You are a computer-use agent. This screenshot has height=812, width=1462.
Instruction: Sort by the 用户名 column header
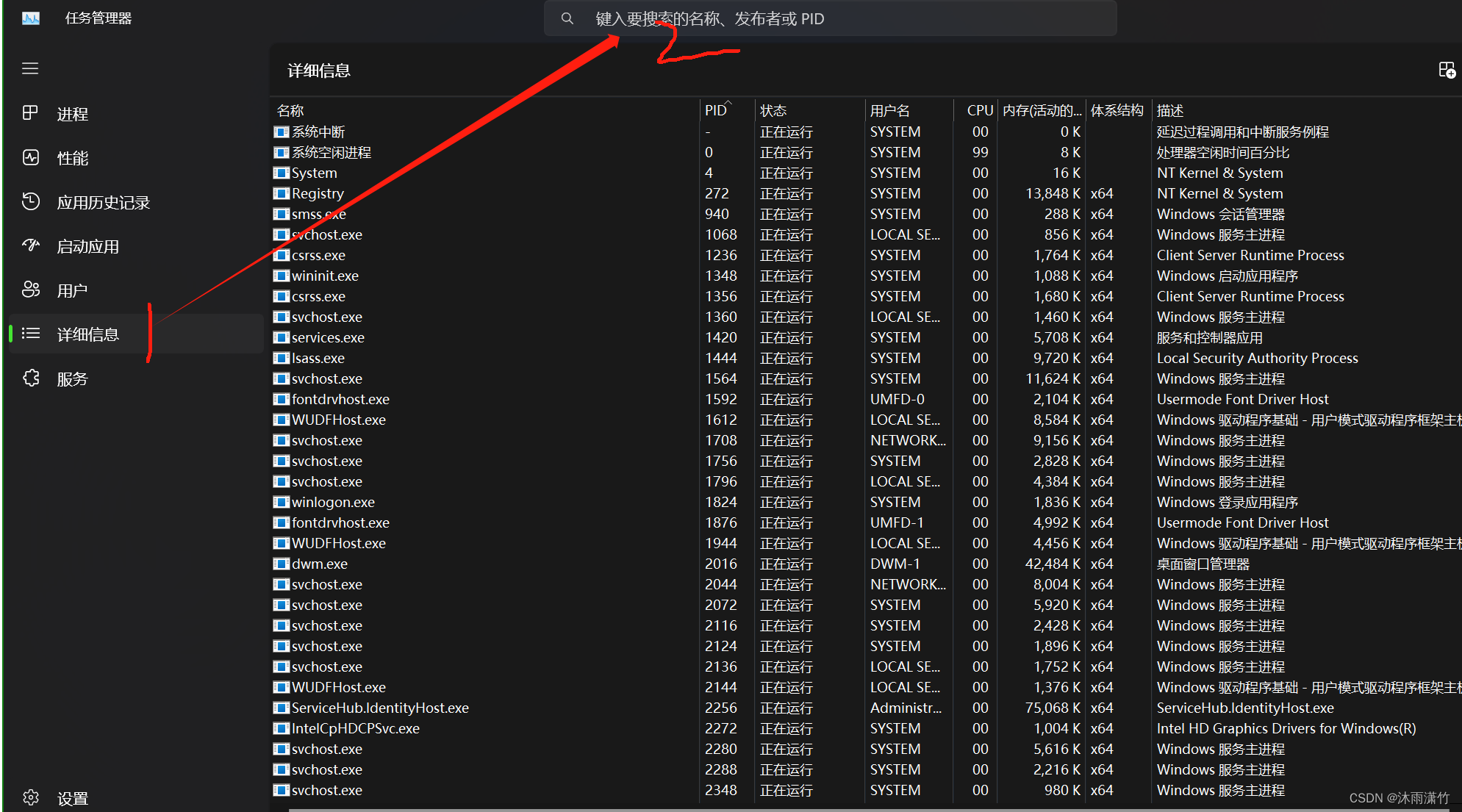coord(909,110)
